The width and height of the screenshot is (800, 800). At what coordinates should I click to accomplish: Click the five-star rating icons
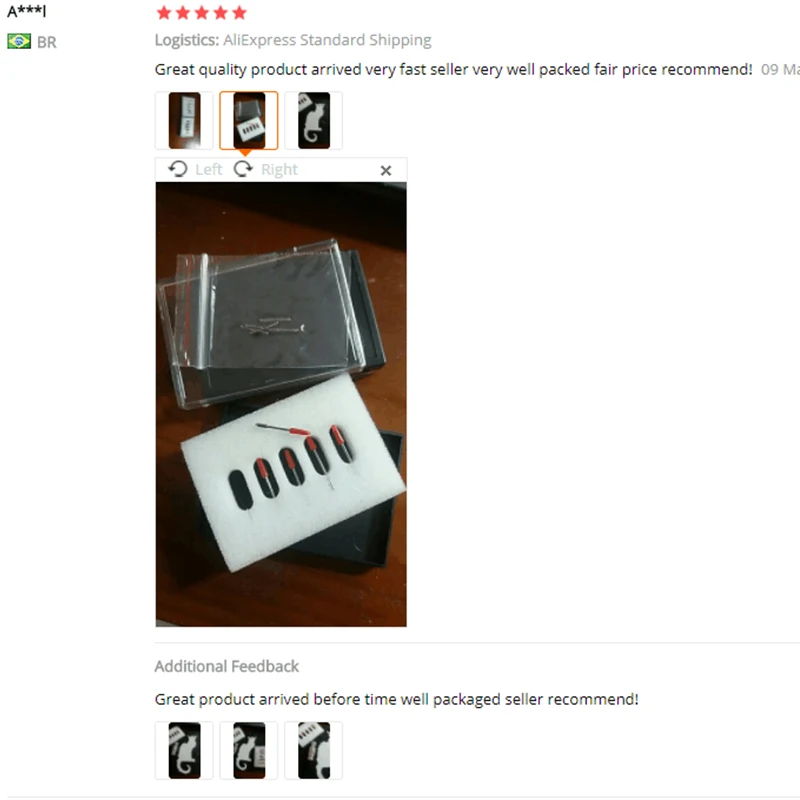point(202,13)
